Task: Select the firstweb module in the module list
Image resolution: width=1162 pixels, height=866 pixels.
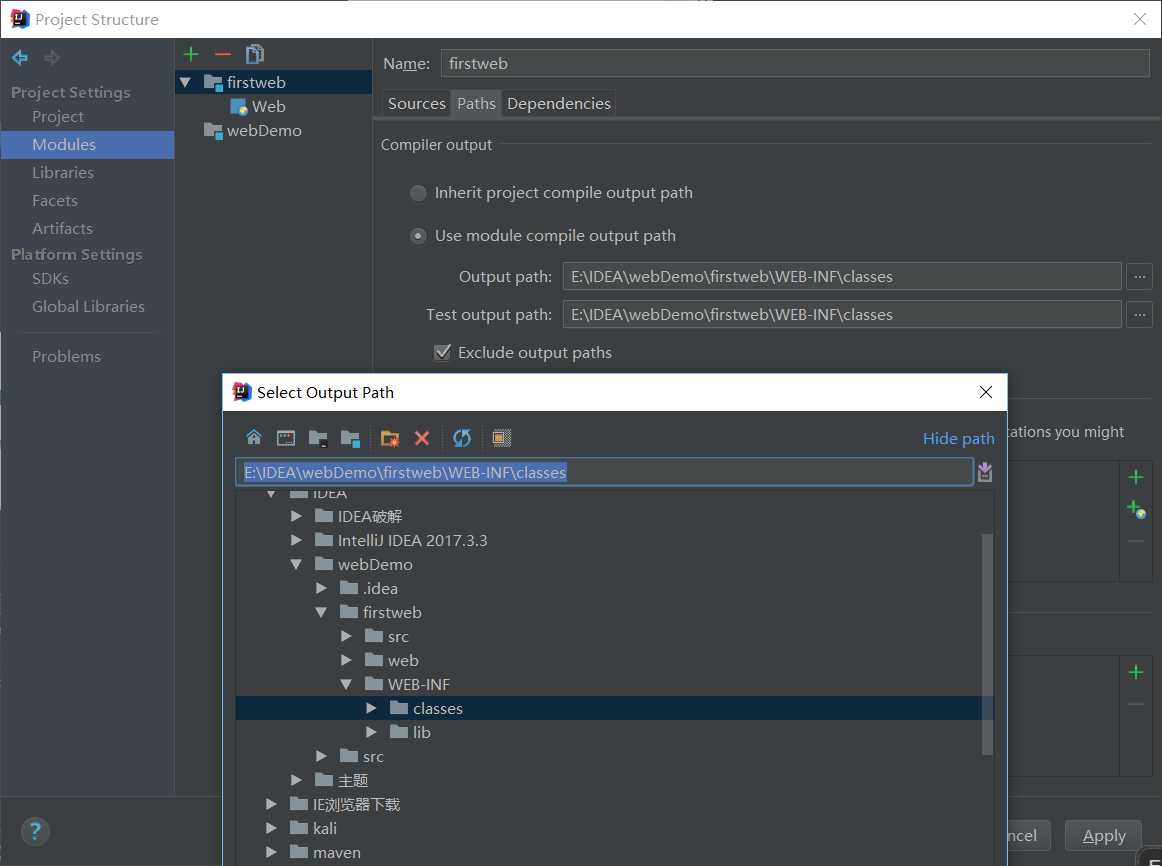Action: coord(273,82)
